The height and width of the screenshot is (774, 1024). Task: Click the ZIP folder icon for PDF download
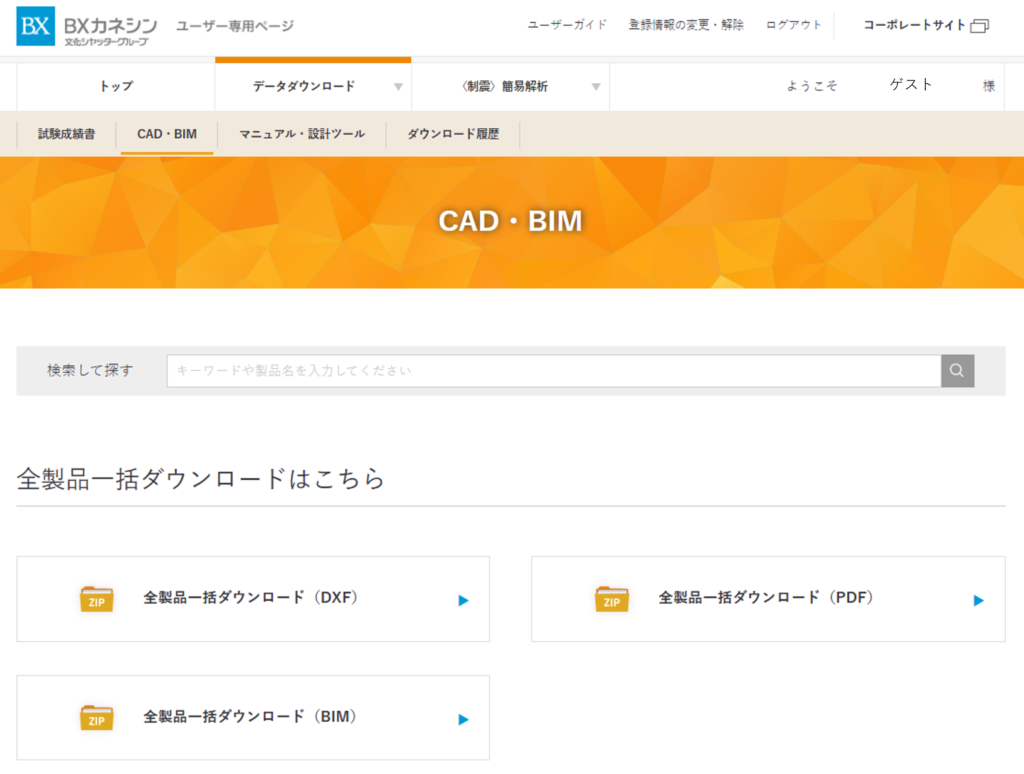tap(612, 599)
